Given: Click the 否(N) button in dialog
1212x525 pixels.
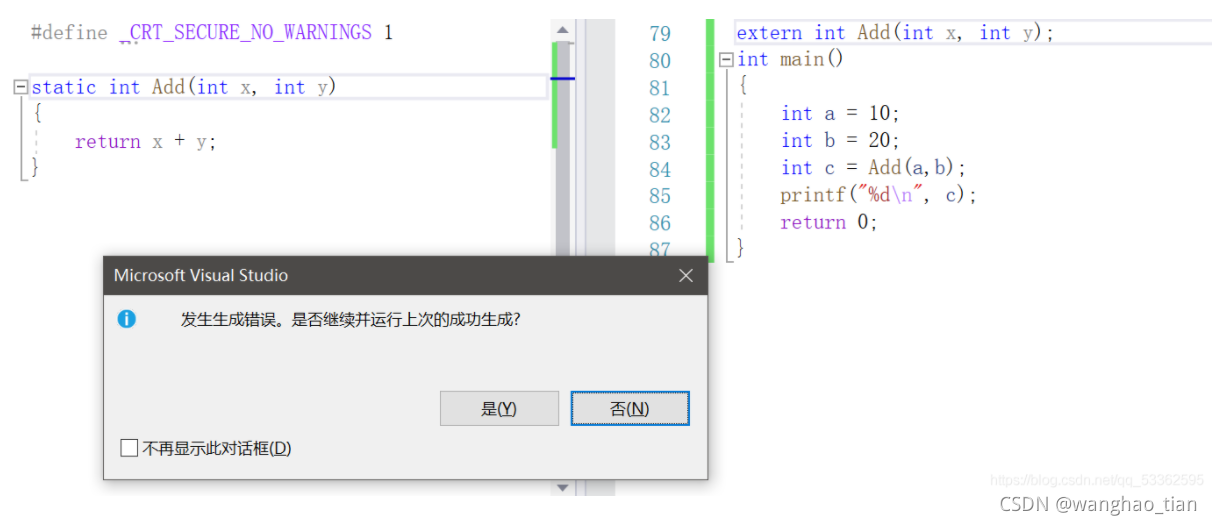Looking at the screenshot, I should (630, 408).
